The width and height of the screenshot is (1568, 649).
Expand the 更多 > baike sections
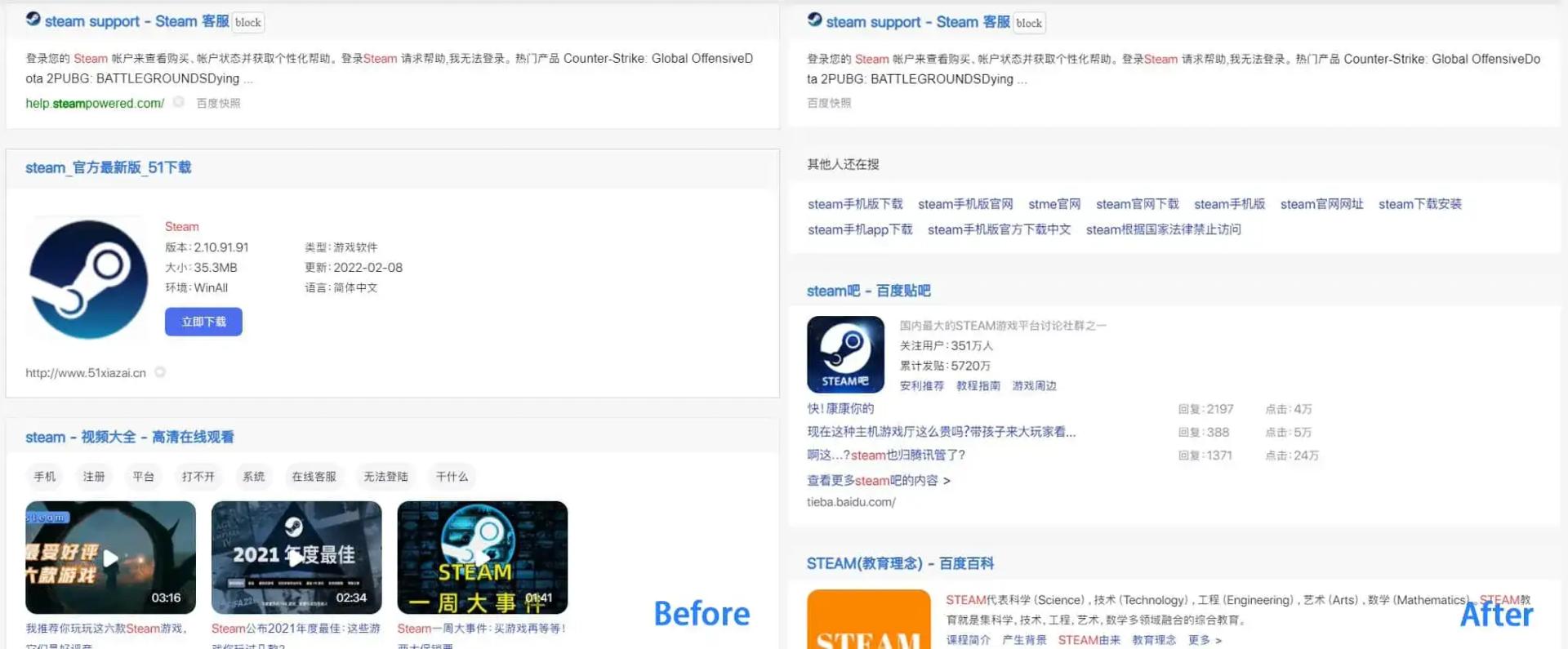(x=1205, y=640)
